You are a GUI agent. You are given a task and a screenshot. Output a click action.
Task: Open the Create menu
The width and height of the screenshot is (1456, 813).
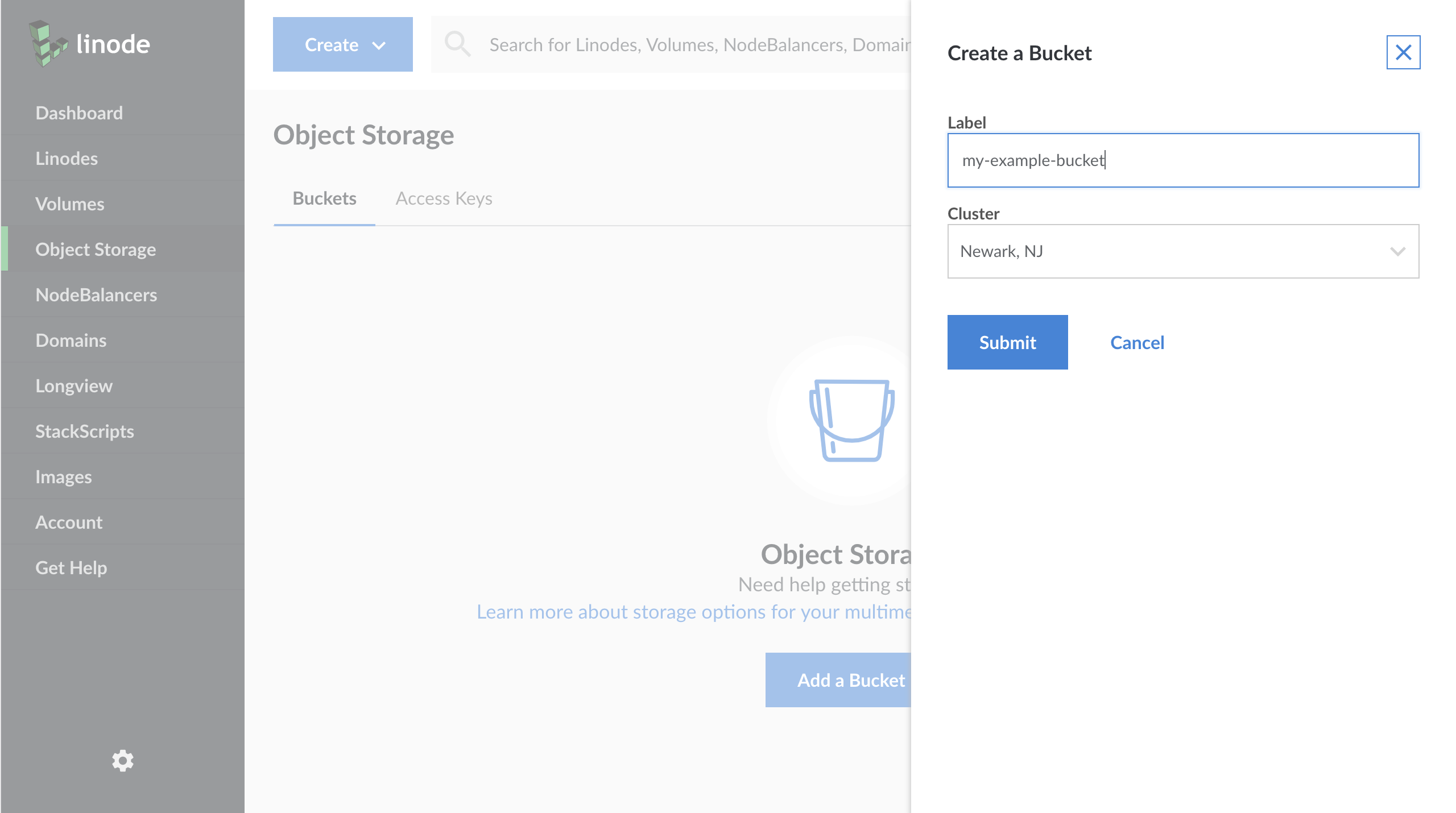tap(342, 44)
